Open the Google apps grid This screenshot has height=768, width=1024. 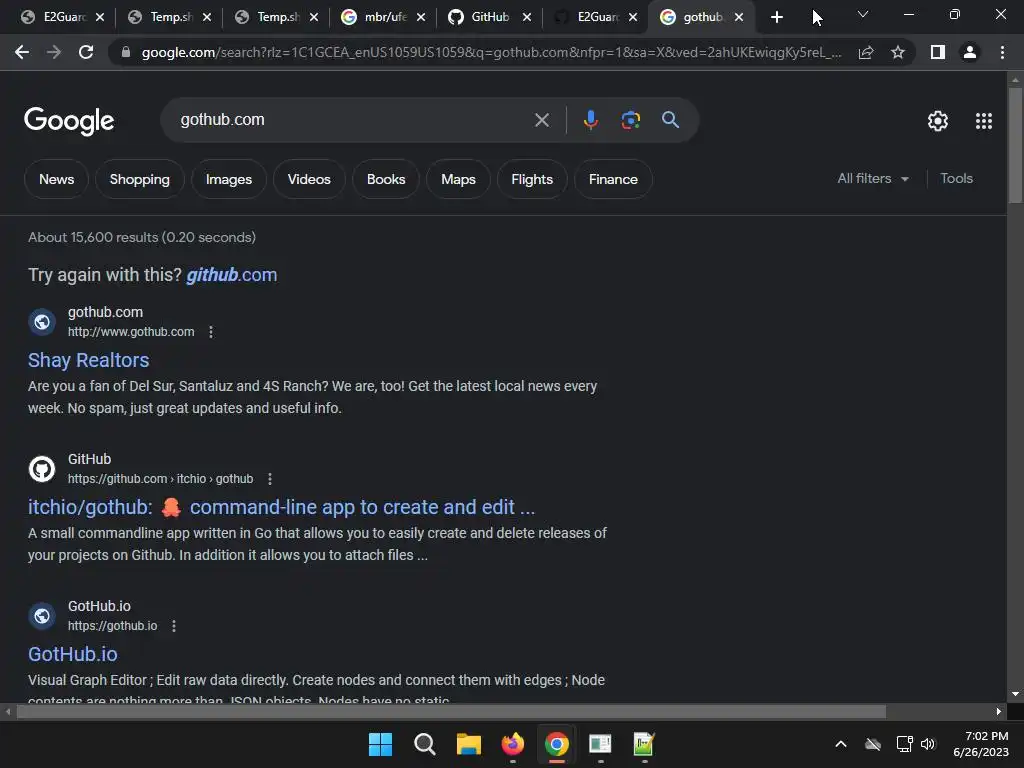pyautogui.click(x=984, y=121)
